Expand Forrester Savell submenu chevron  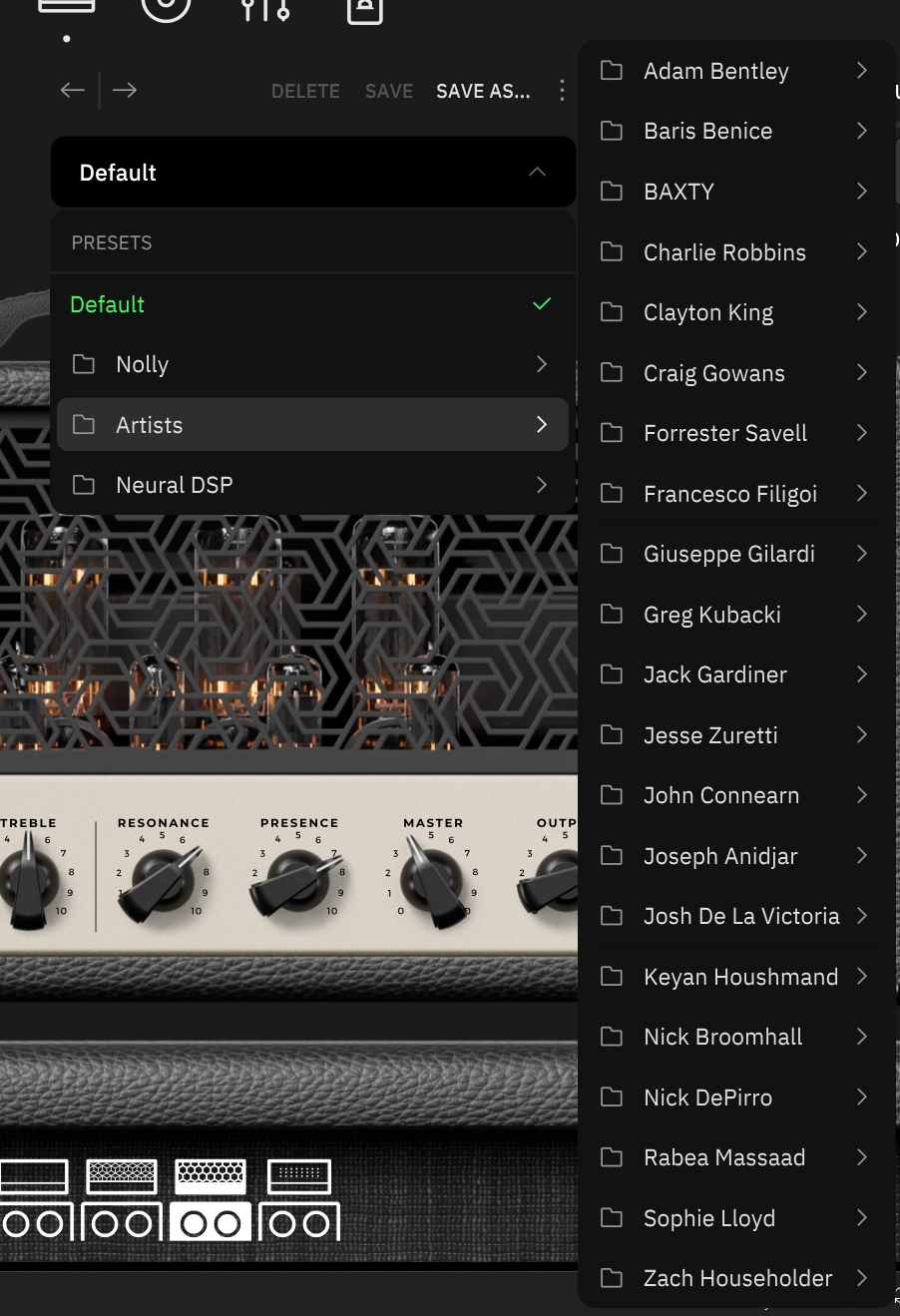tap(862, 433)
